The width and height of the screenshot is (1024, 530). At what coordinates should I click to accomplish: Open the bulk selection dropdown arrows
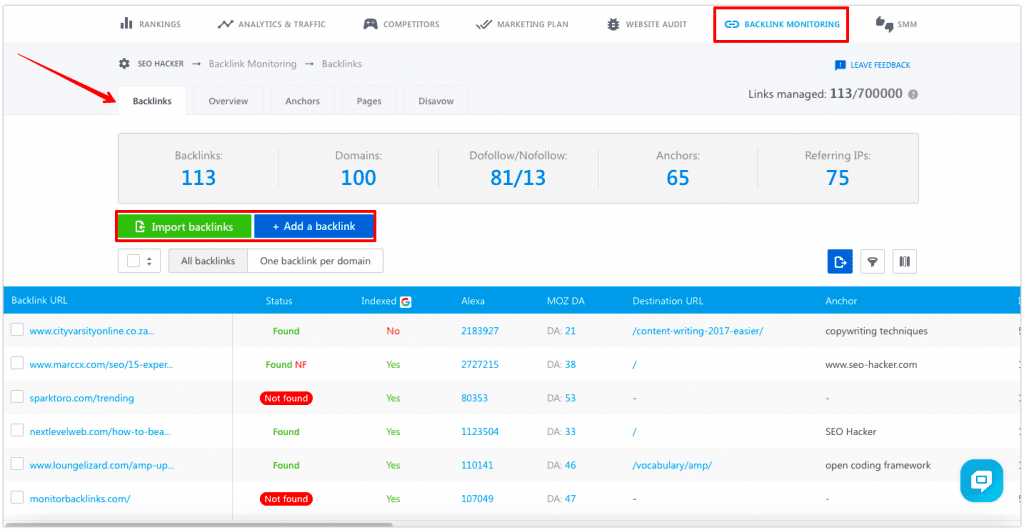coord(150,260)
